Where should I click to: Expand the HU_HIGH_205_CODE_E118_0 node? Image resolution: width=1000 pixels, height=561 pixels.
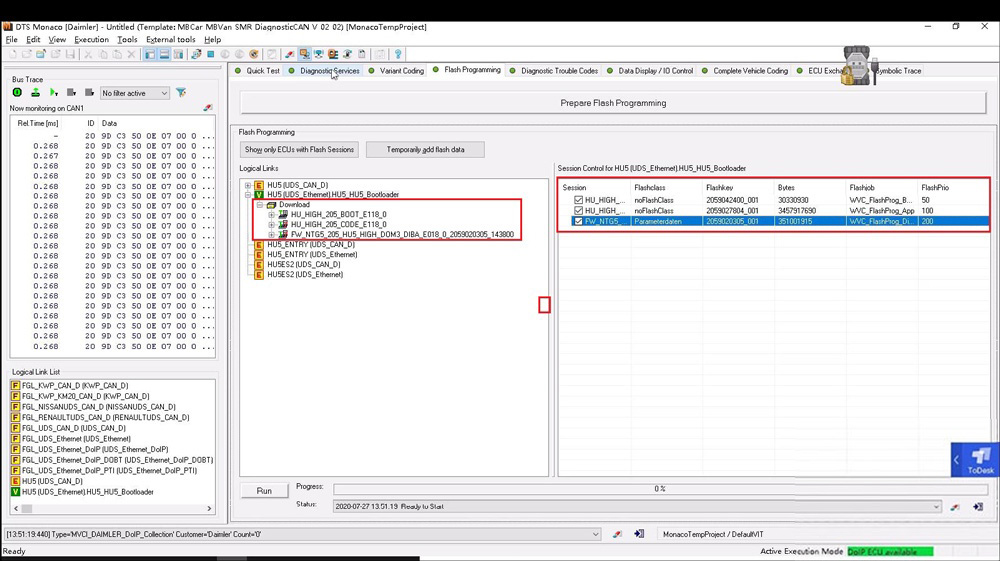click(x=272, y=224)
